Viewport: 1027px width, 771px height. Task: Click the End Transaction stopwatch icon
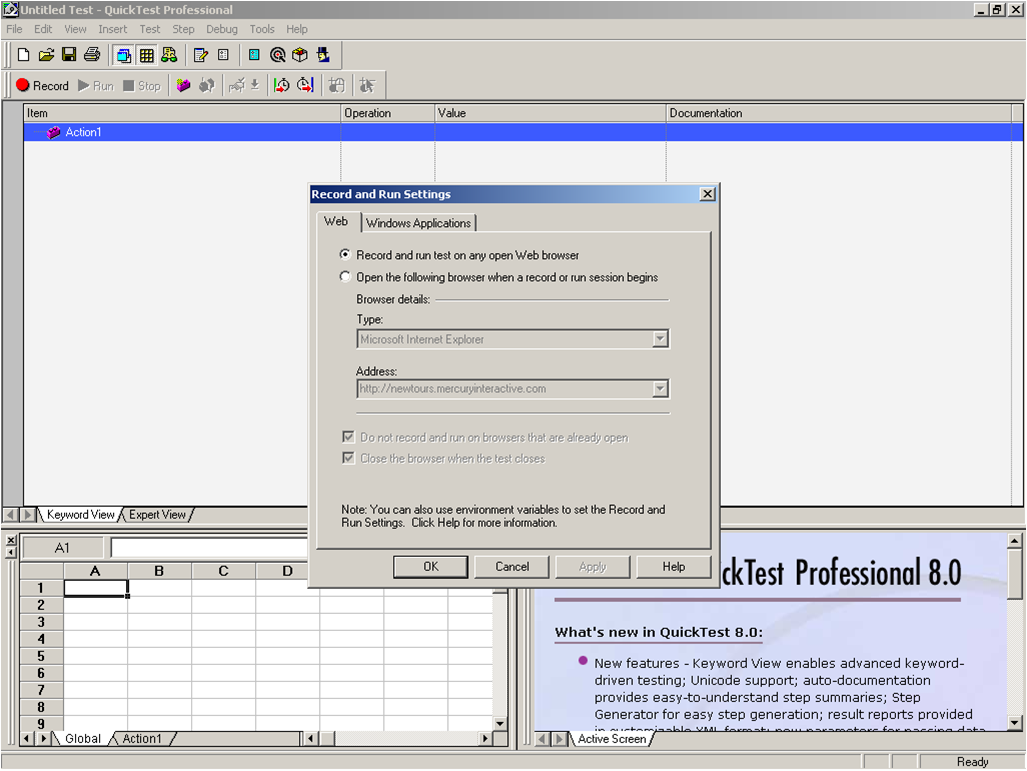pyautogui.click(x=305, y=85)
